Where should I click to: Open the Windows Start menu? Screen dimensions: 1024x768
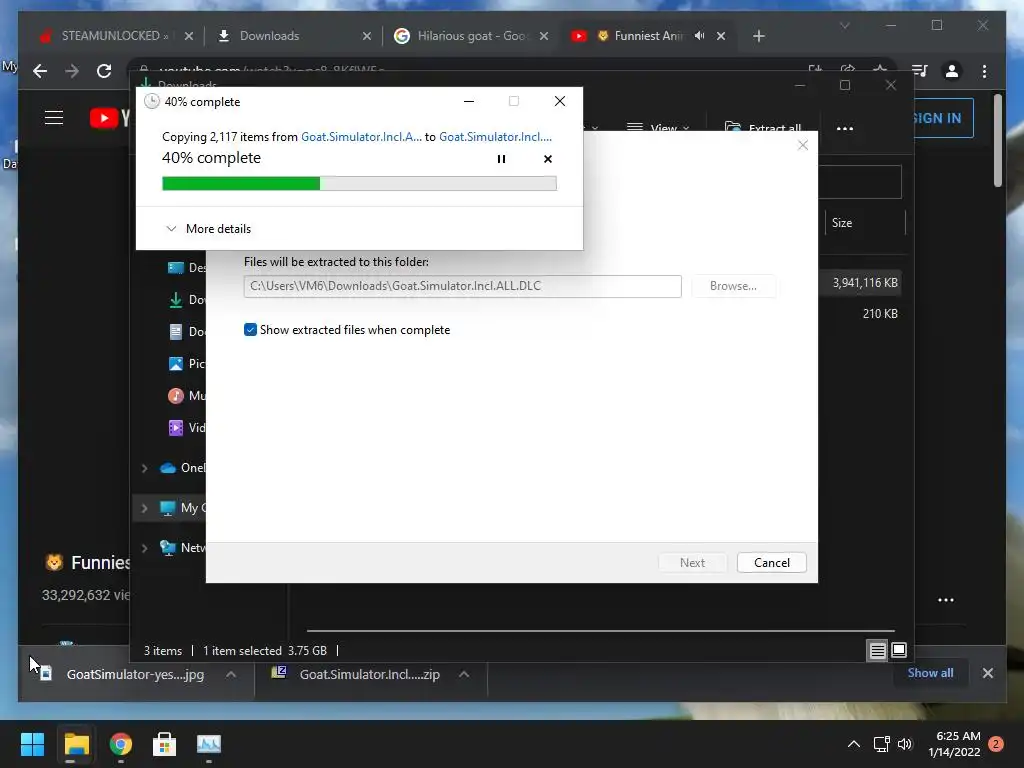point(32,744)
